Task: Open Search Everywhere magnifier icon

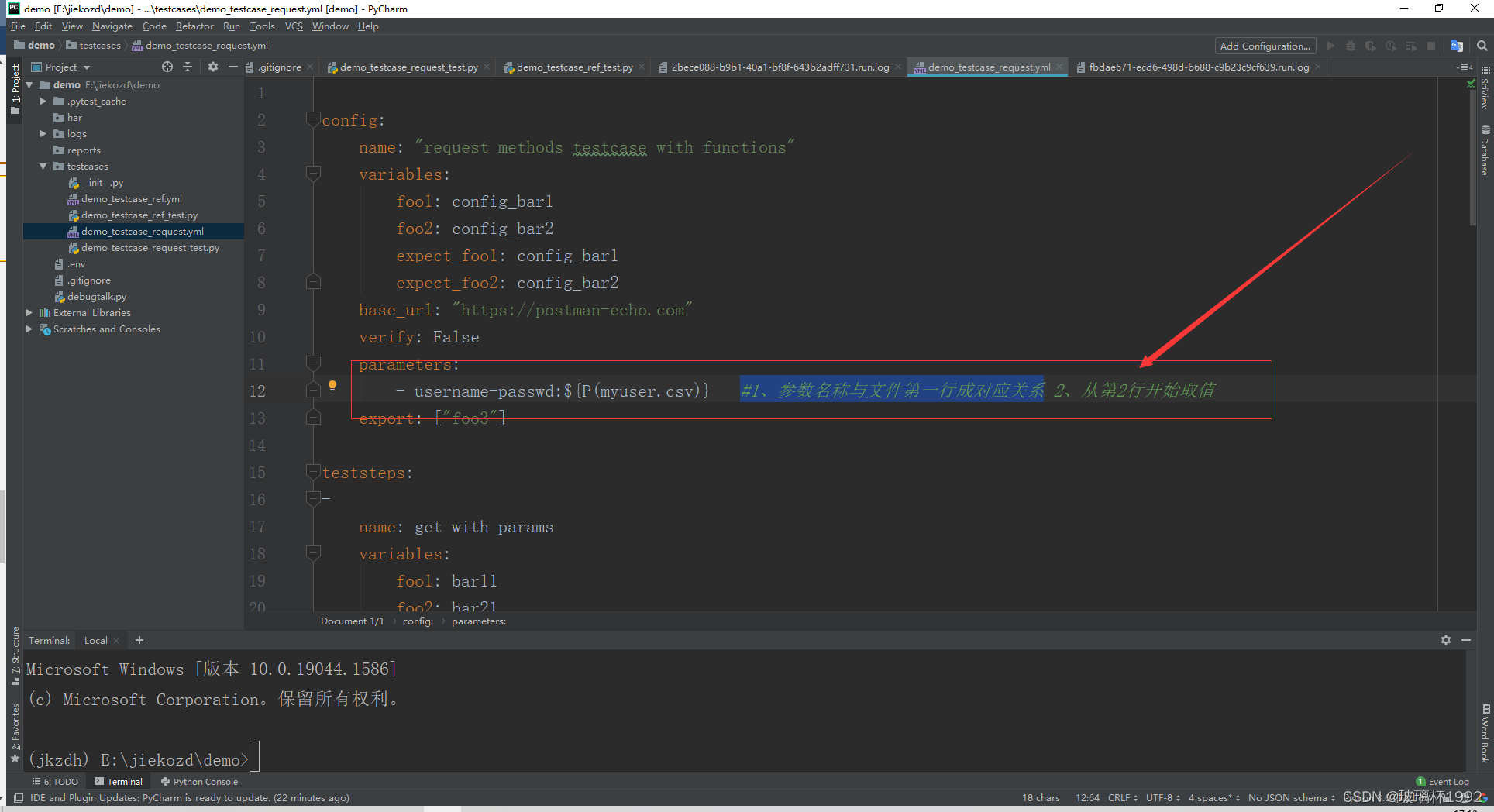Action: point(1482,46)
